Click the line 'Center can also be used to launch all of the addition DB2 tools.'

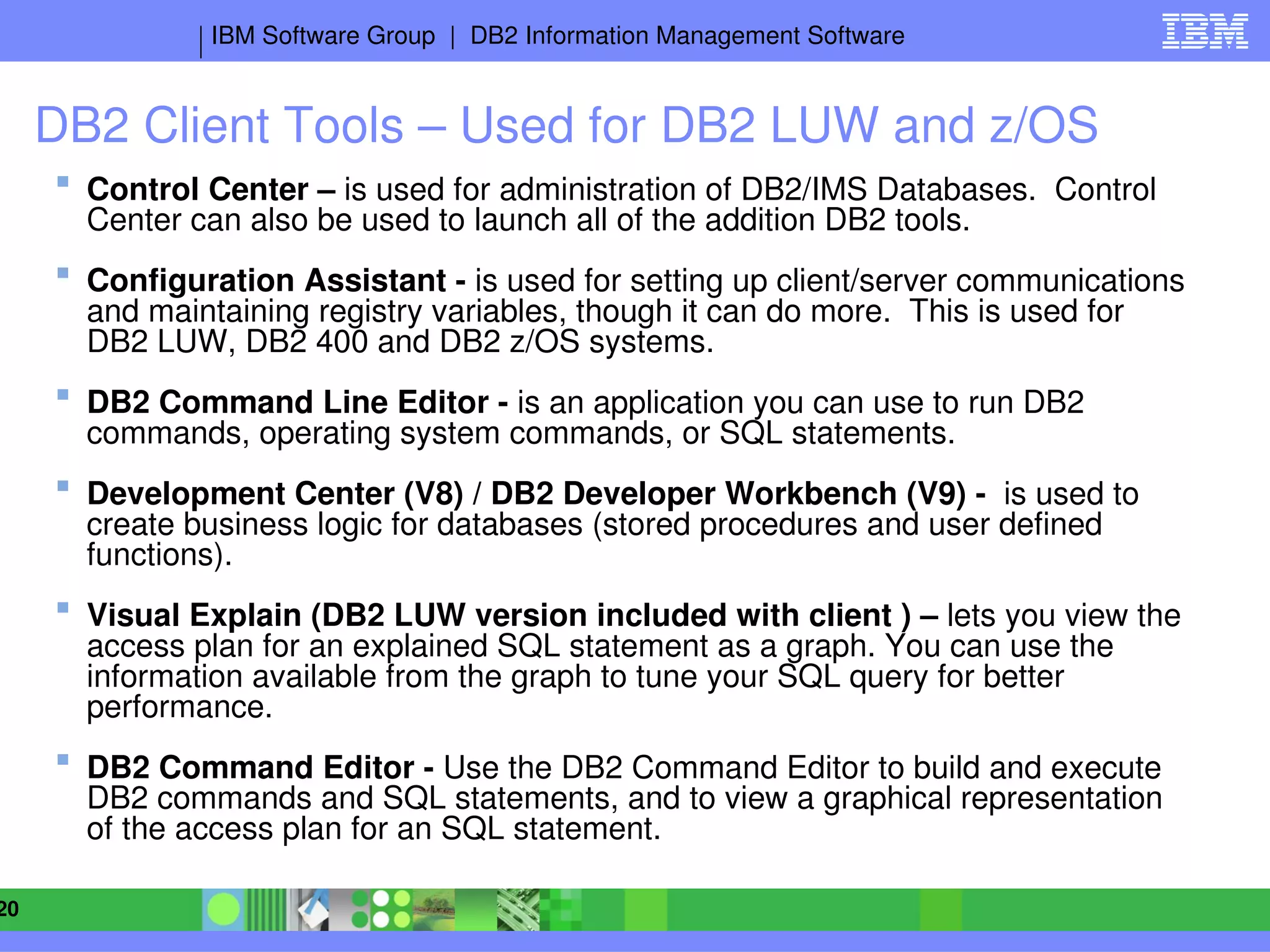pyautogui.click(x=528, y=219)
